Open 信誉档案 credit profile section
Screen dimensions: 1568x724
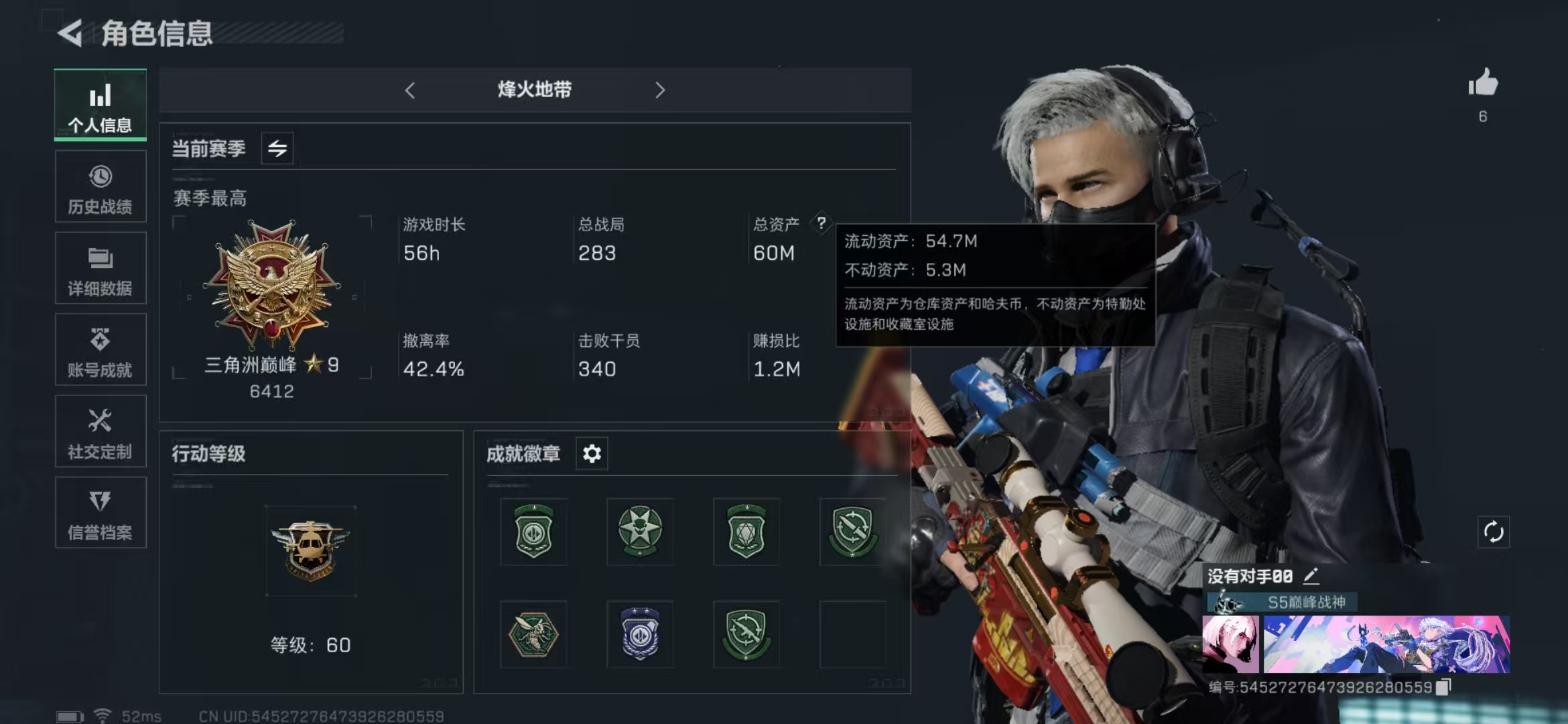(x=101, y=513)
